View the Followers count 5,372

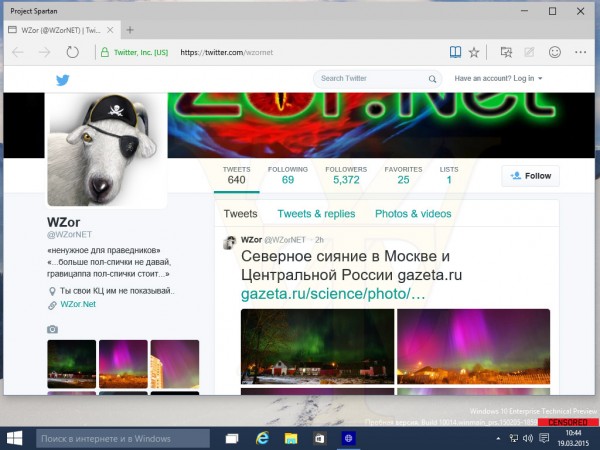[346, 176]
